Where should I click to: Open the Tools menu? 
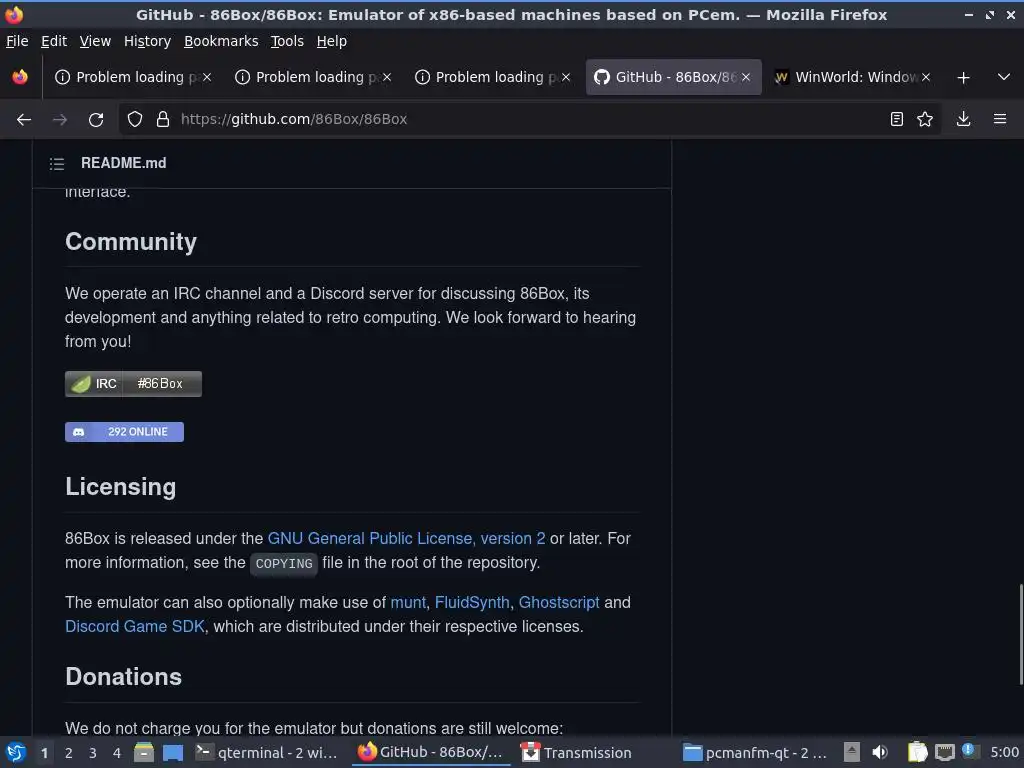click(287, 41)
